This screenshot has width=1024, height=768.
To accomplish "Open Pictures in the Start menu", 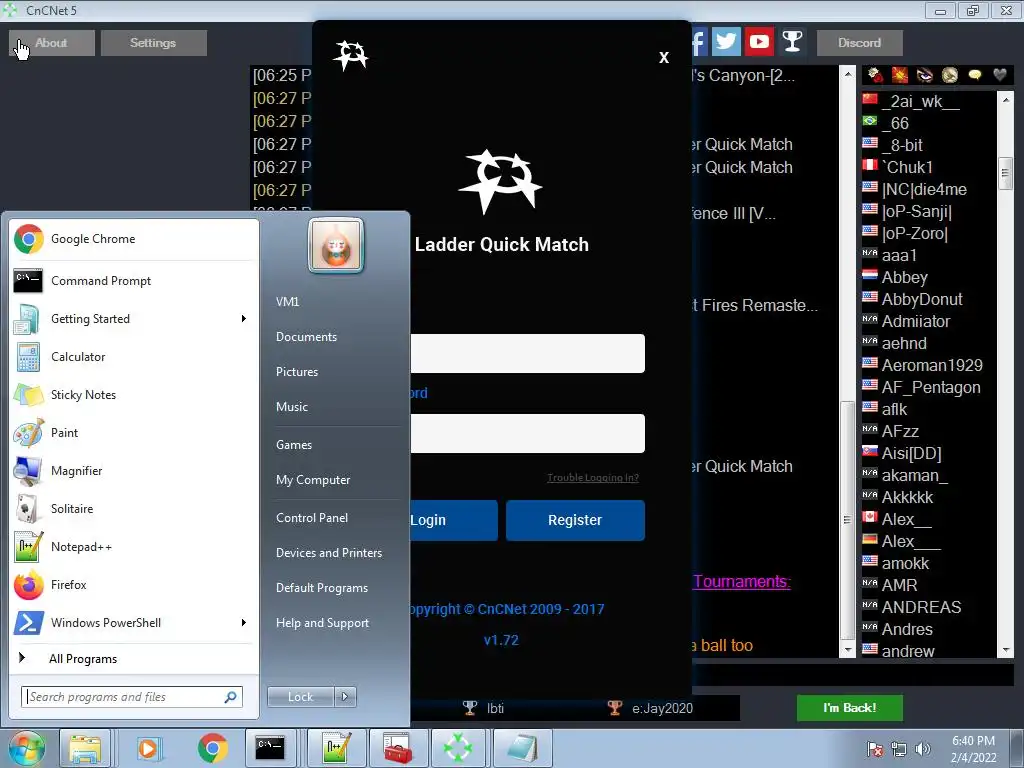I will pyautogui.click(x=297, y=372).
